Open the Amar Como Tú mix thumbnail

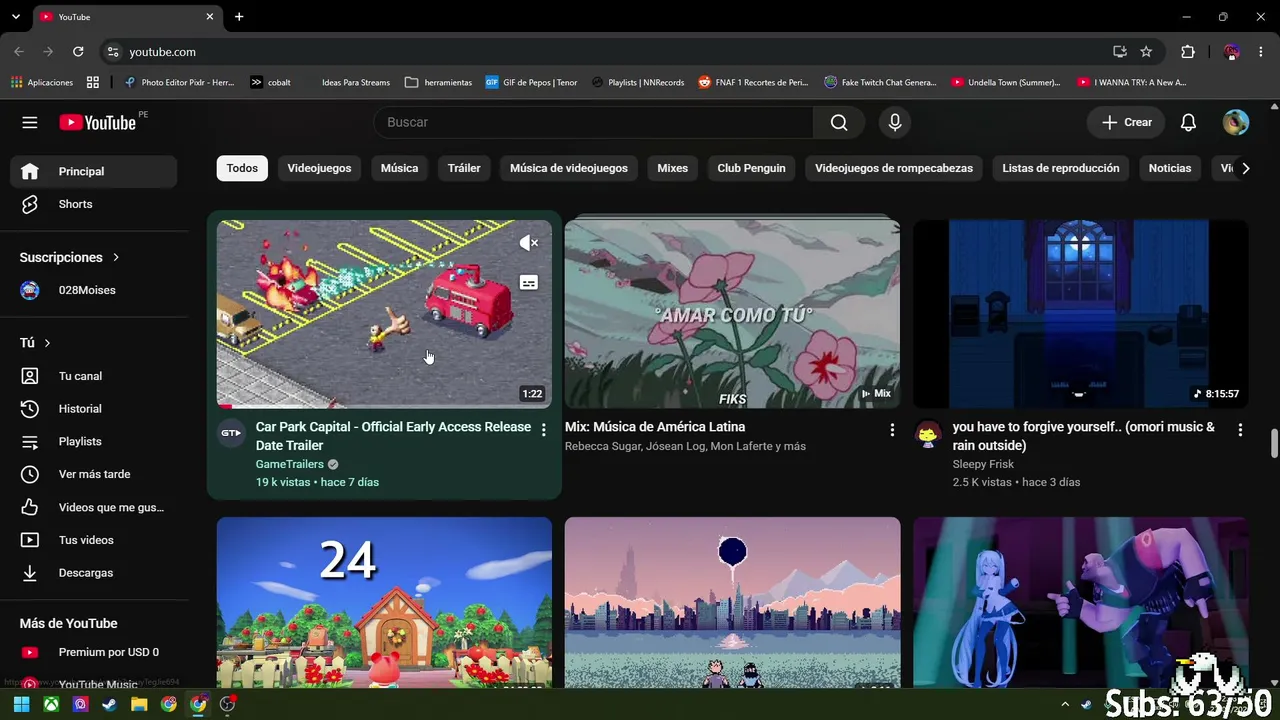pos(732,314)
